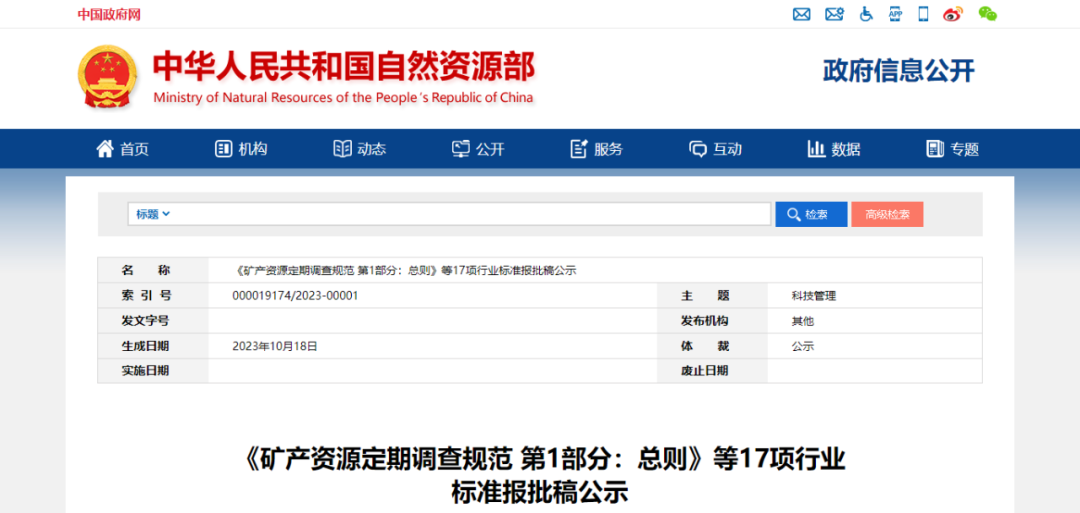Click the 高级检索 advanced search button
Image resolution: width=1080 pixels, height=513 pixels.
887,214
